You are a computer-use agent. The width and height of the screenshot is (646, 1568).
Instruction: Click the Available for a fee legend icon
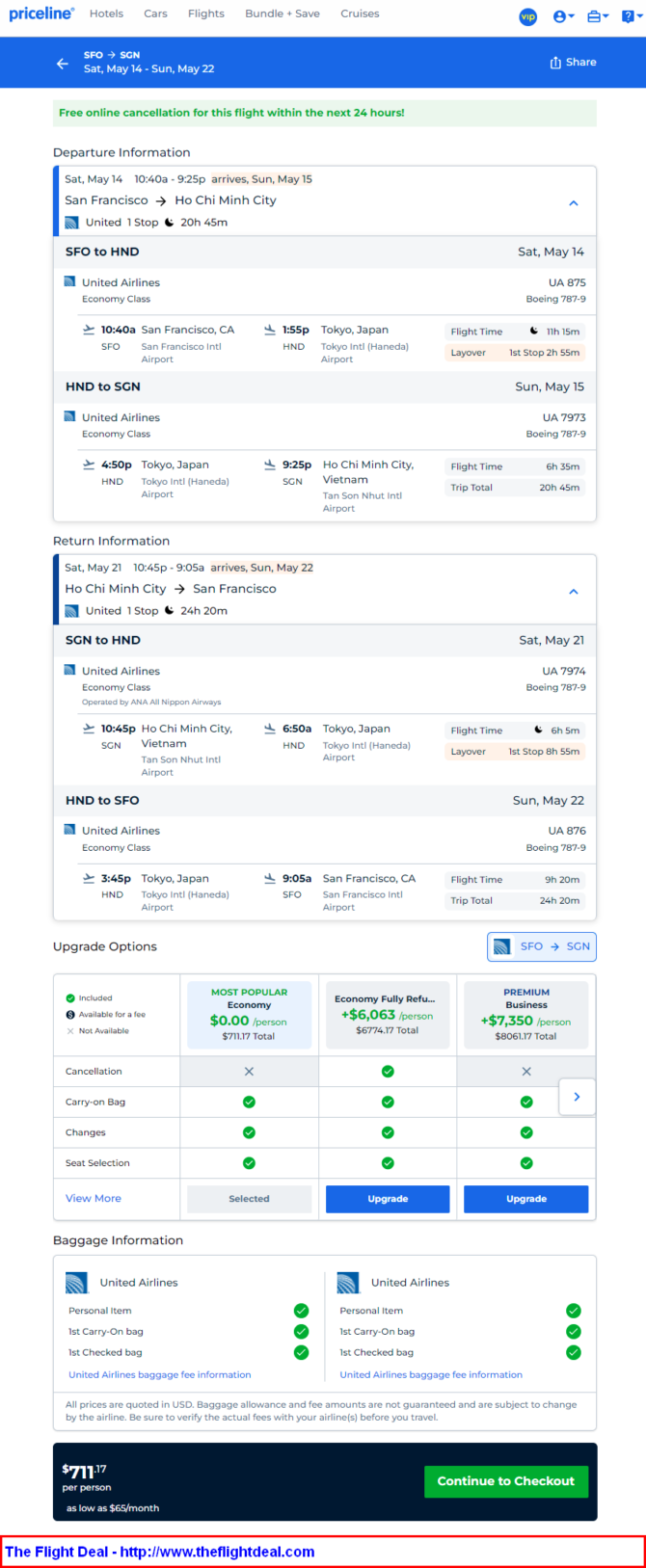tap(70, 1015)
